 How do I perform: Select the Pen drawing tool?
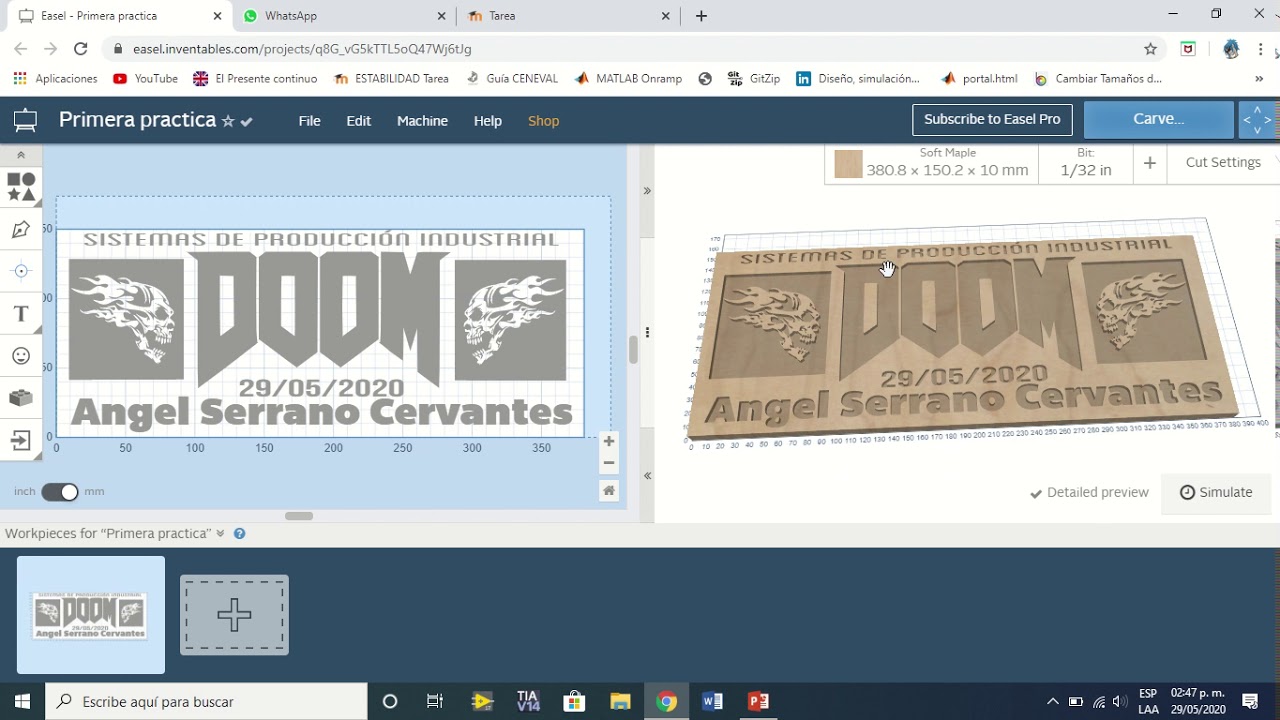pyautogui.click(x=21, y=229)
